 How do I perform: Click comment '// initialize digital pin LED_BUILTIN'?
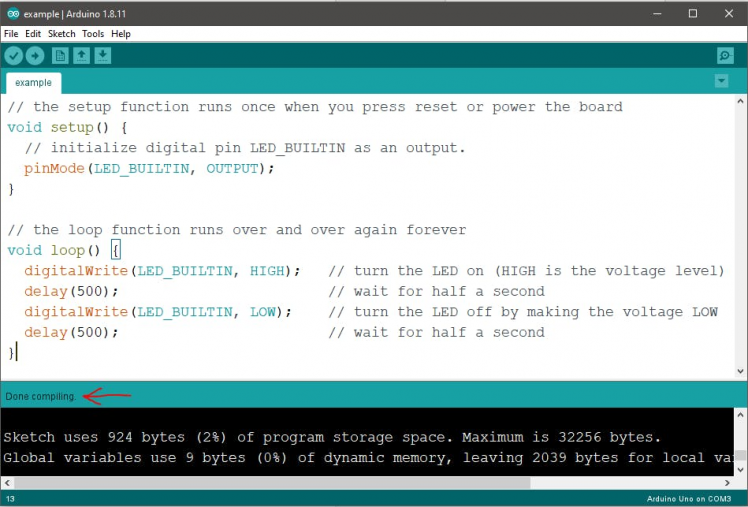245,148
